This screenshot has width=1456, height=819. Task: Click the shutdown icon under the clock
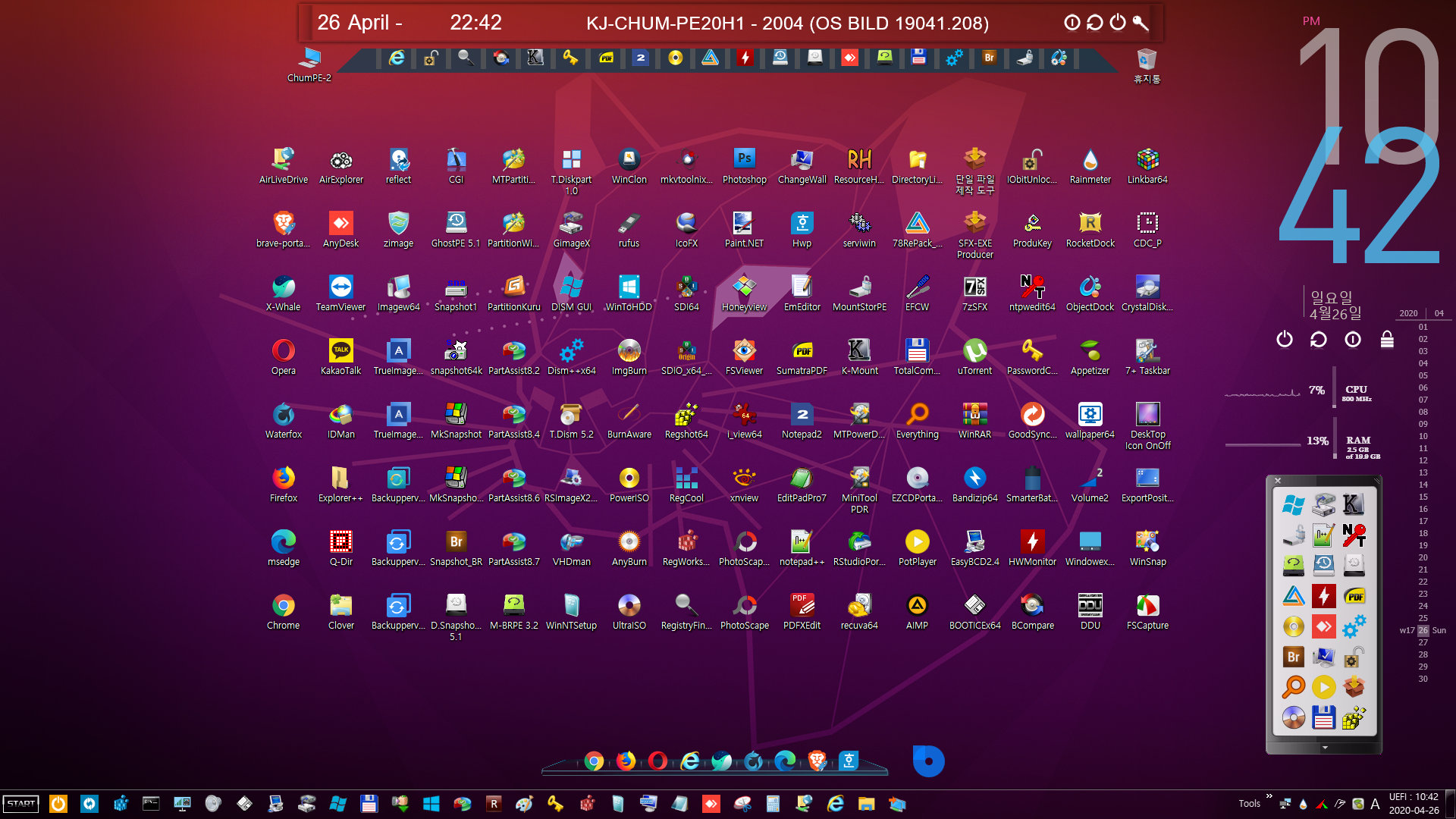(x=1285, y=339)
